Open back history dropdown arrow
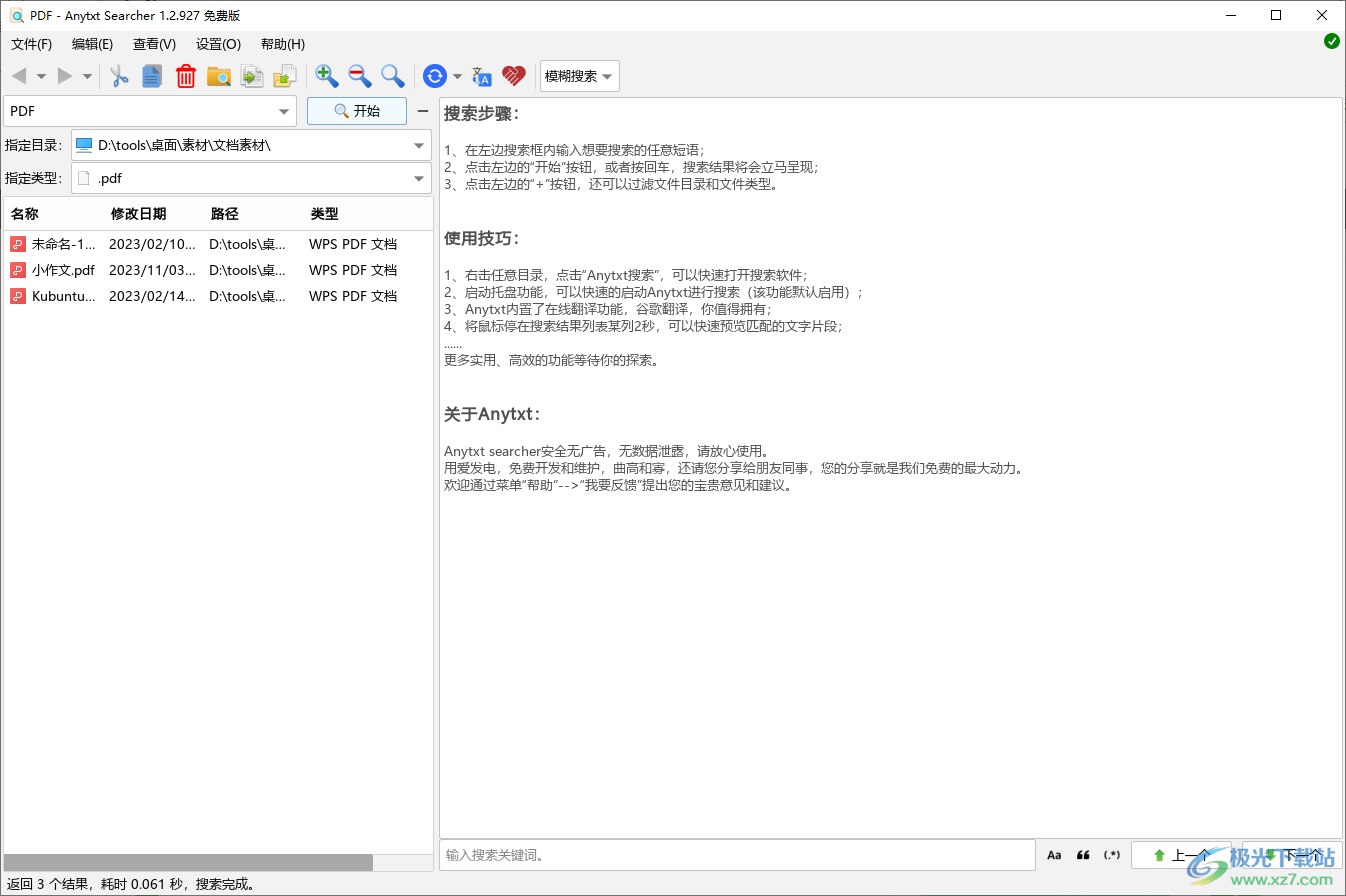 [x=41, y=76]
